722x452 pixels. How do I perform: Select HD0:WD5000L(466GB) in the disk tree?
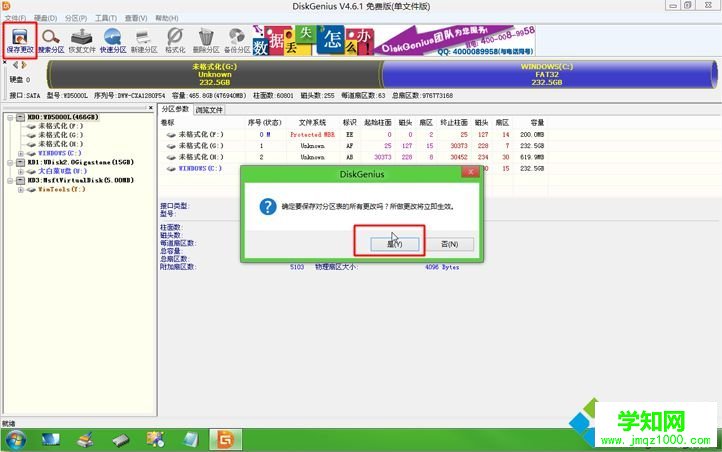coord(63,117)
